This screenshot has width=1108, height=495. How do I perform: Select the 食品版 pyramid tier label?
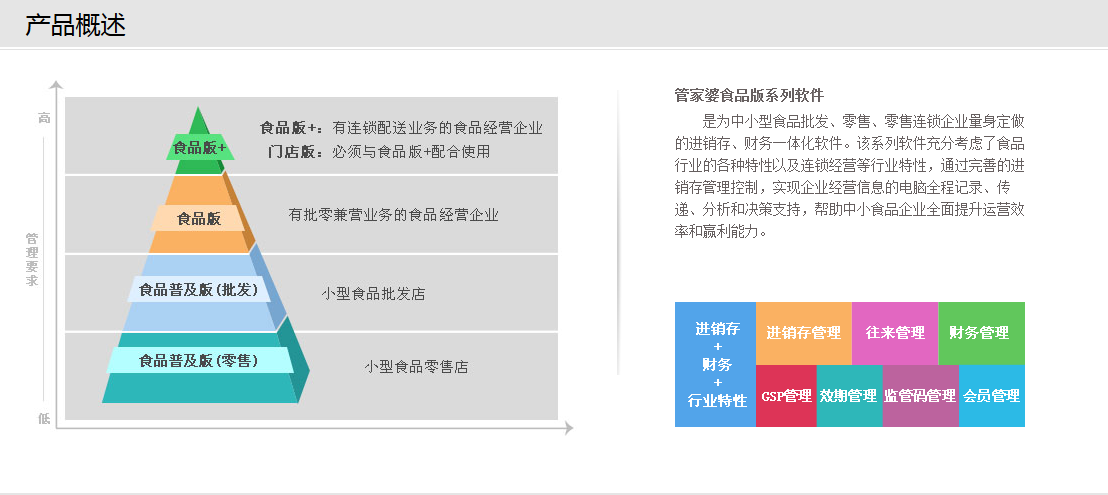click(199, 218)
